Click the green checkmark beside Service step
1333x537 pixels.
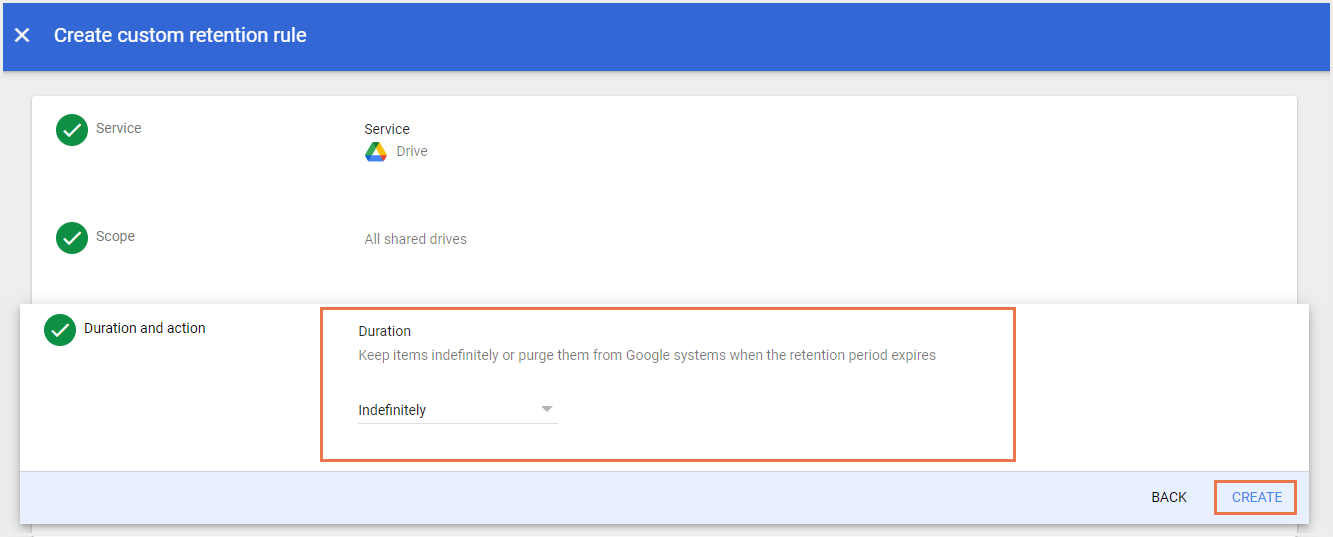pos(72,129)
